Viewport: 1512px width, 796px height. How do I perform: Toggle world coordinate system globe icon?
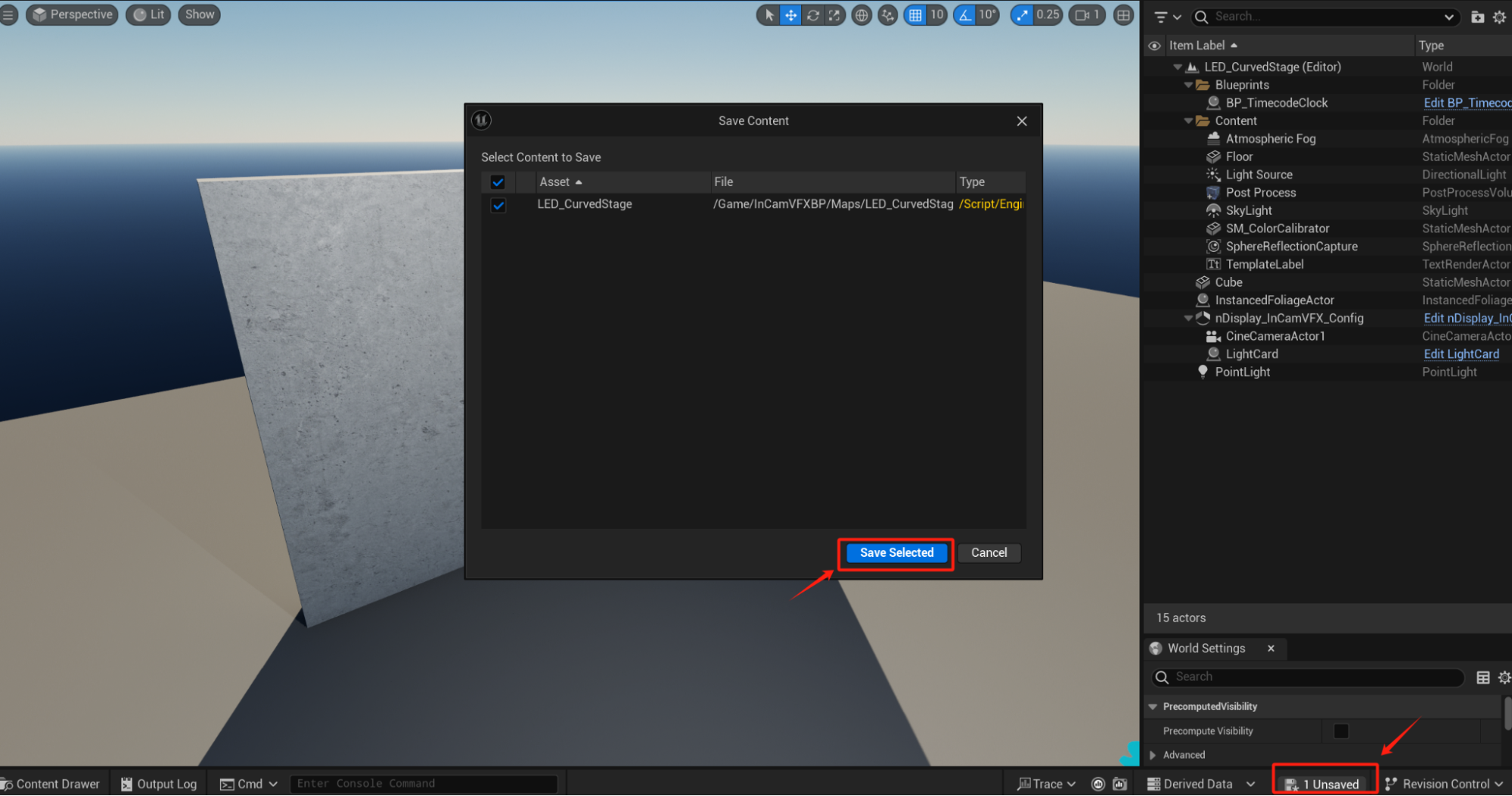[862, 15]
